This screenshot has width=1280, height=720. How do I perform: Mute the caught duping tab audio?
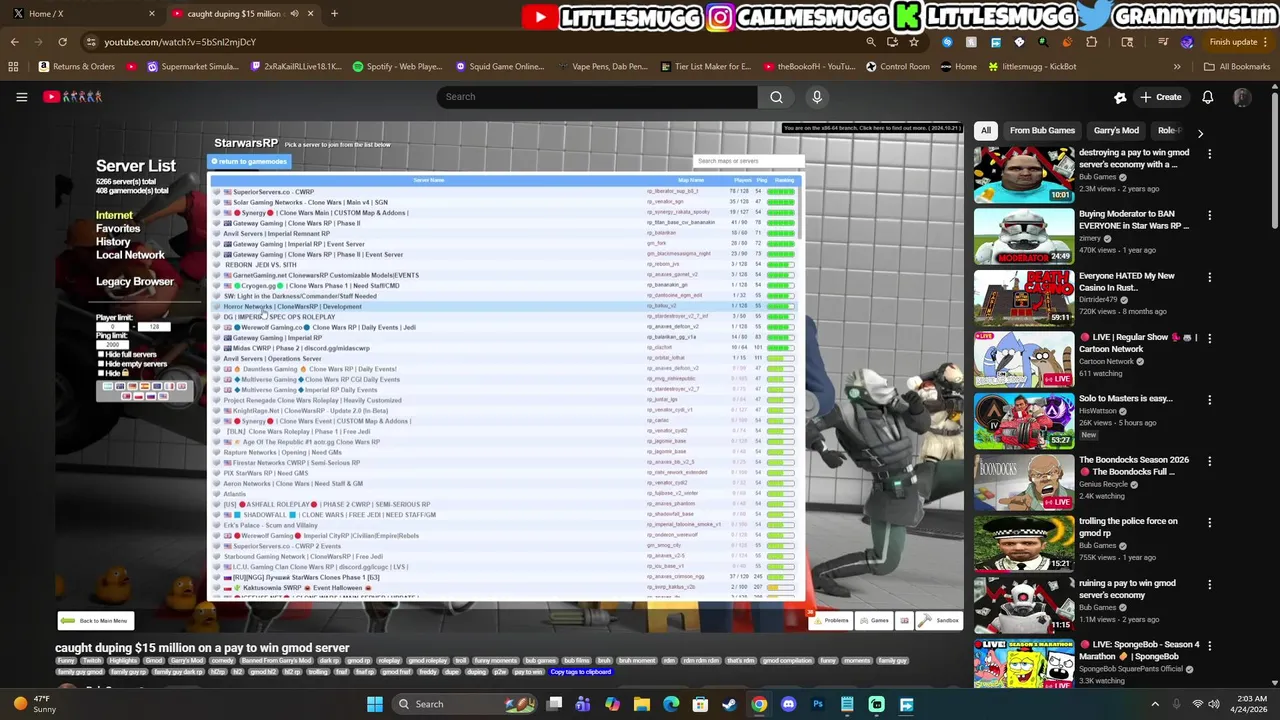pyautogui.click(x=294, y=14)
